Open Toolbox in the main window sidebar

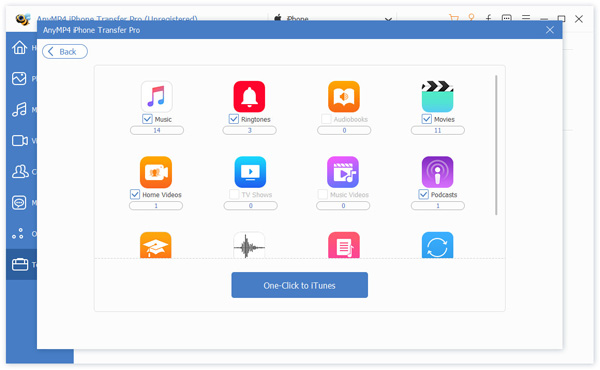click(x=22, y=264)
